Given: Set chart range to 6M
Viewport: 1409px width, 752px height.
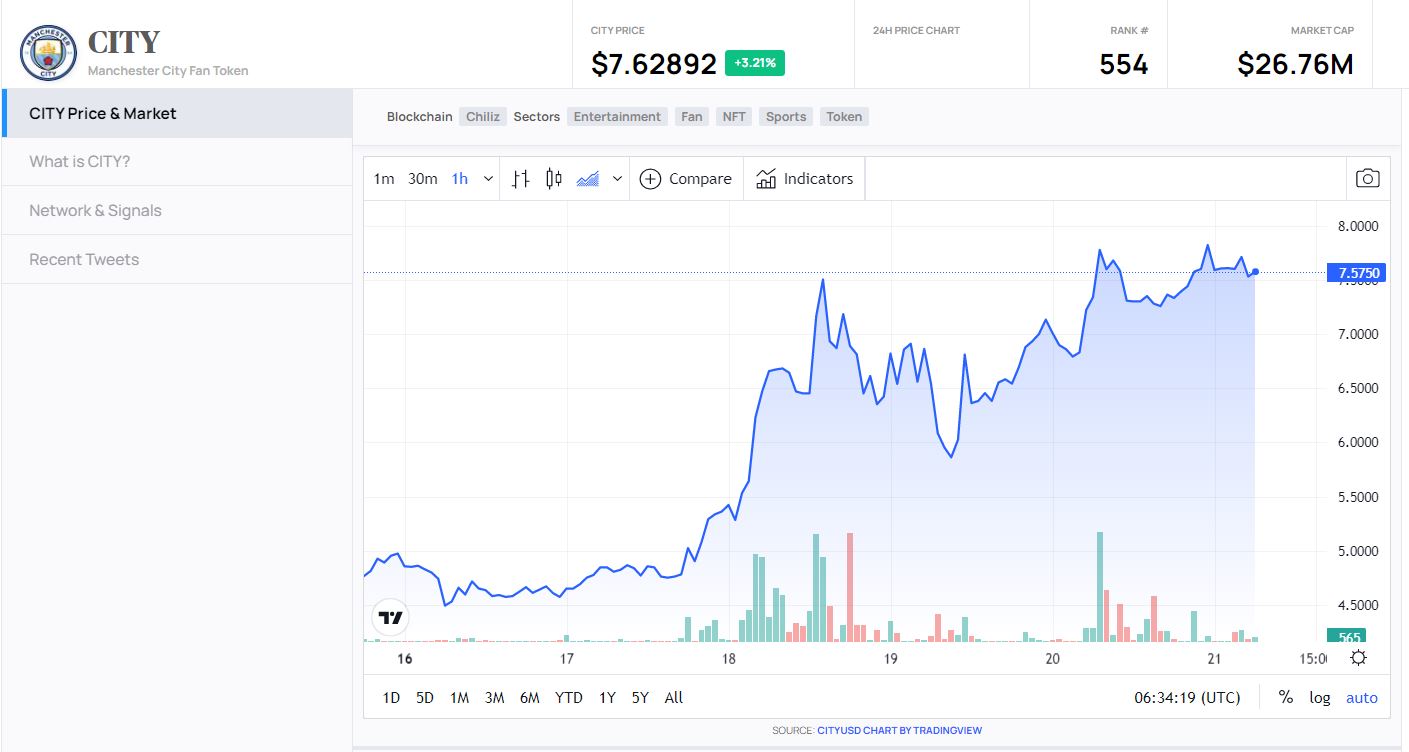Looking at the screenshot, I should (x=530, y=698).
